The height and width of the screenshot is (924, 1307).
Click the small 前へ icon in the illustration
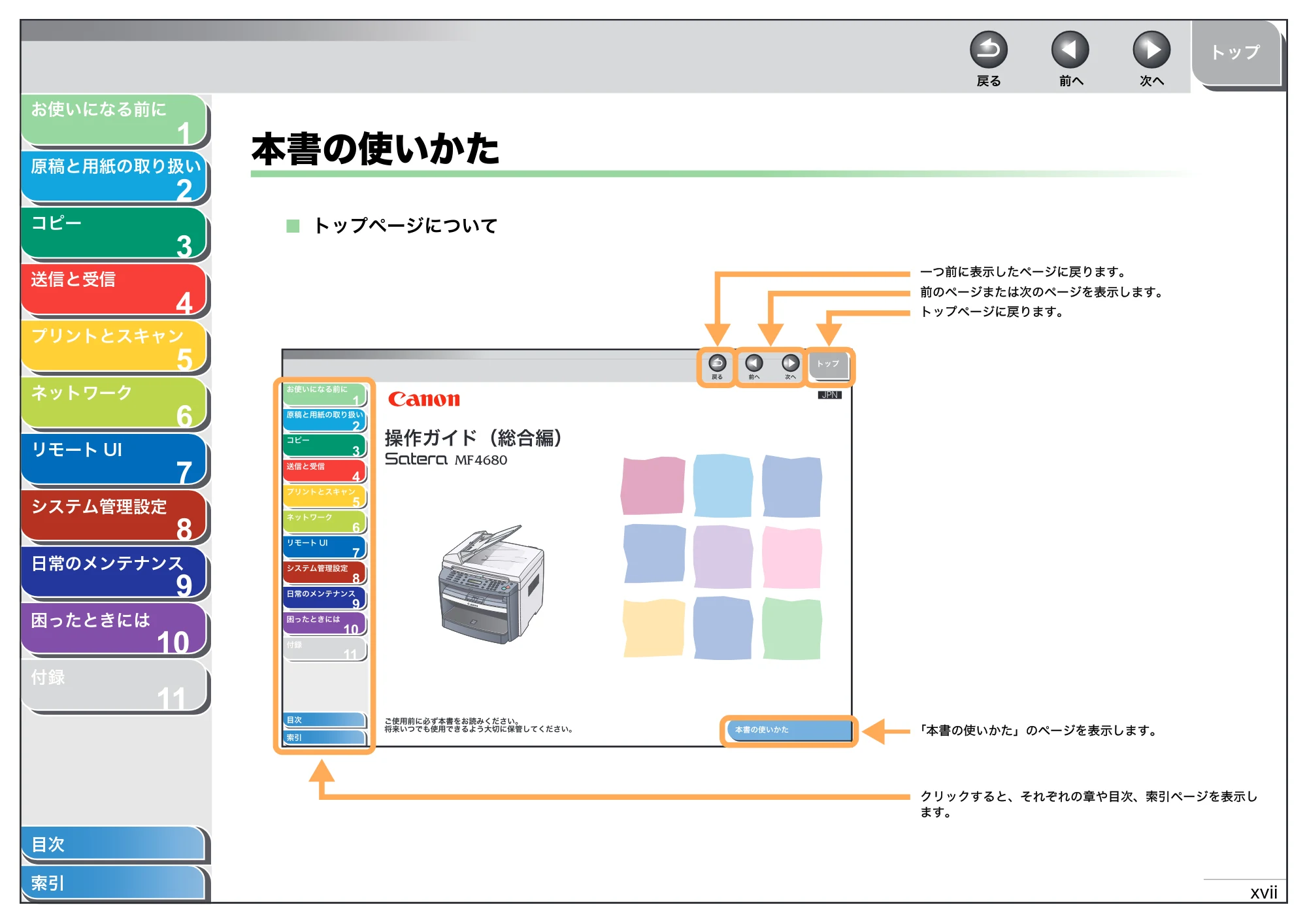click(x=753, y=363)
